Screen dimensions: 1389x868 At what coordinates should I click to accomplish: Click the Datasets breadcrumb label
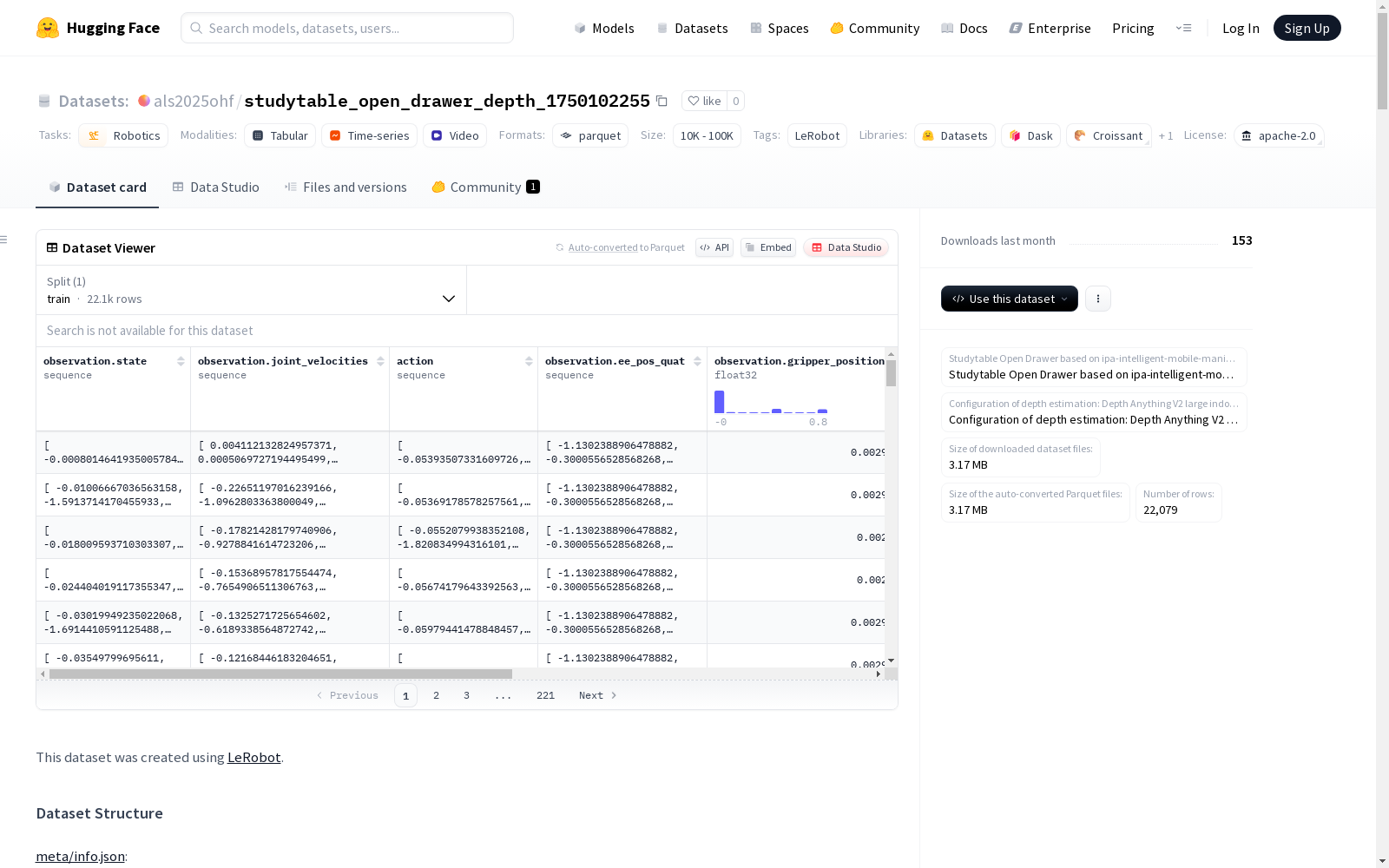93,101
